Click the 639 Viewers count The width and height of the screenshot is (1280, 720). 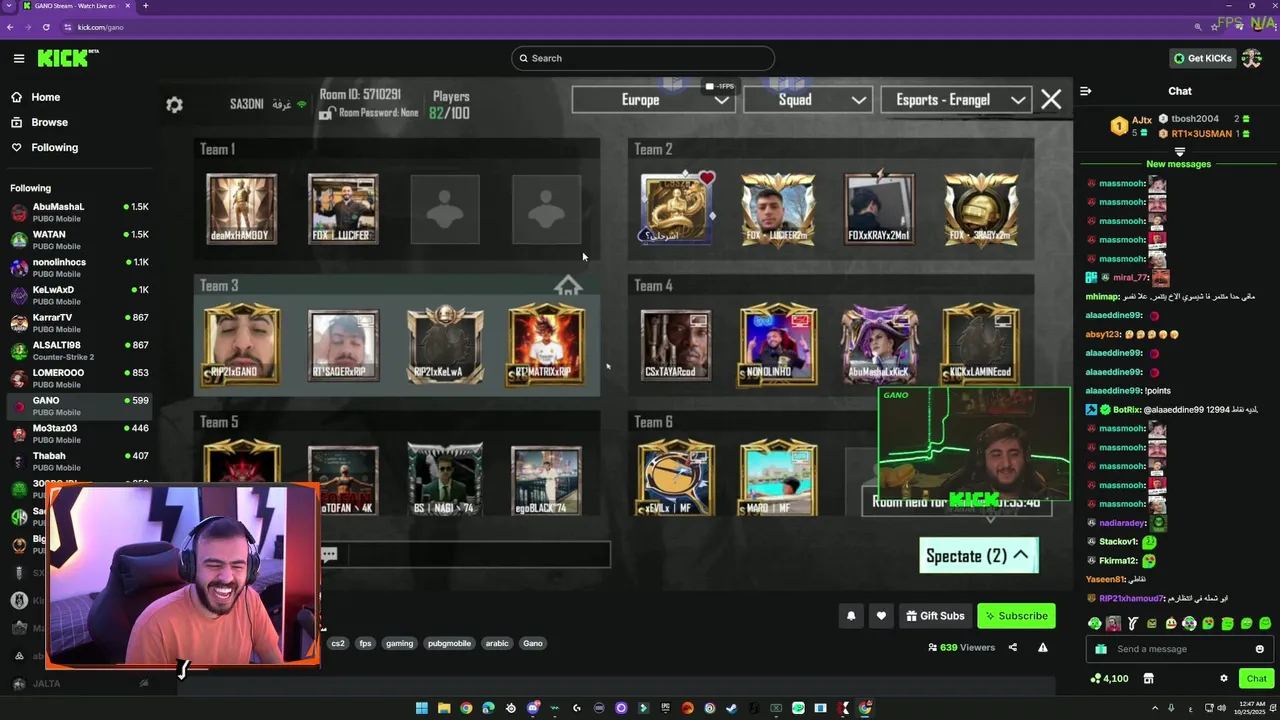(961, 647)
